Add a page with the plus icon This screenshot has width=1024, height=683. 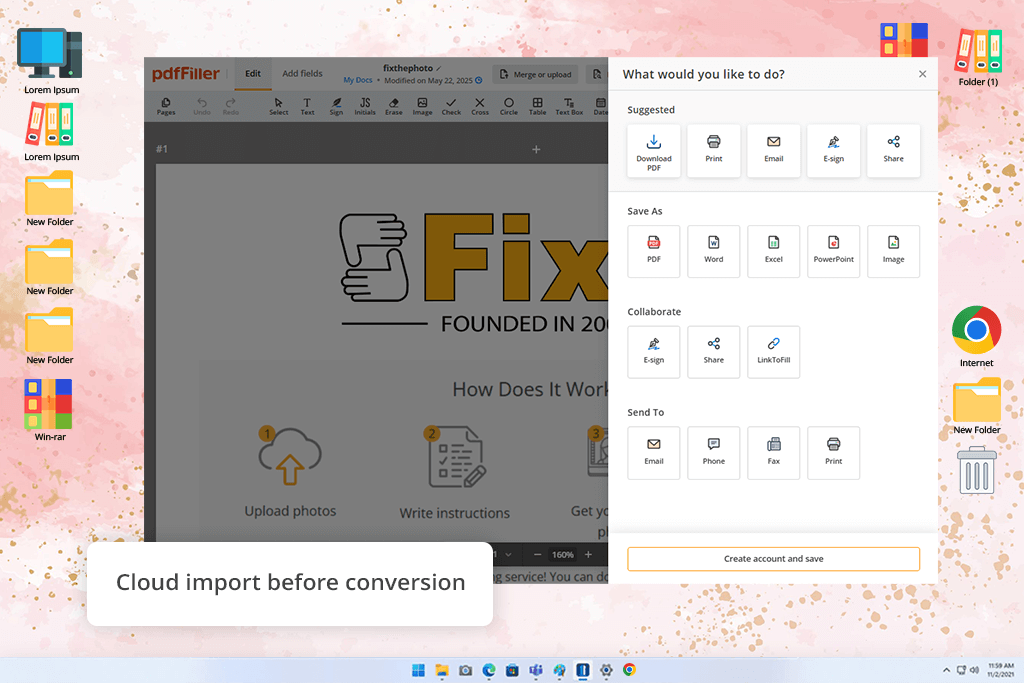tap(536, 150)
